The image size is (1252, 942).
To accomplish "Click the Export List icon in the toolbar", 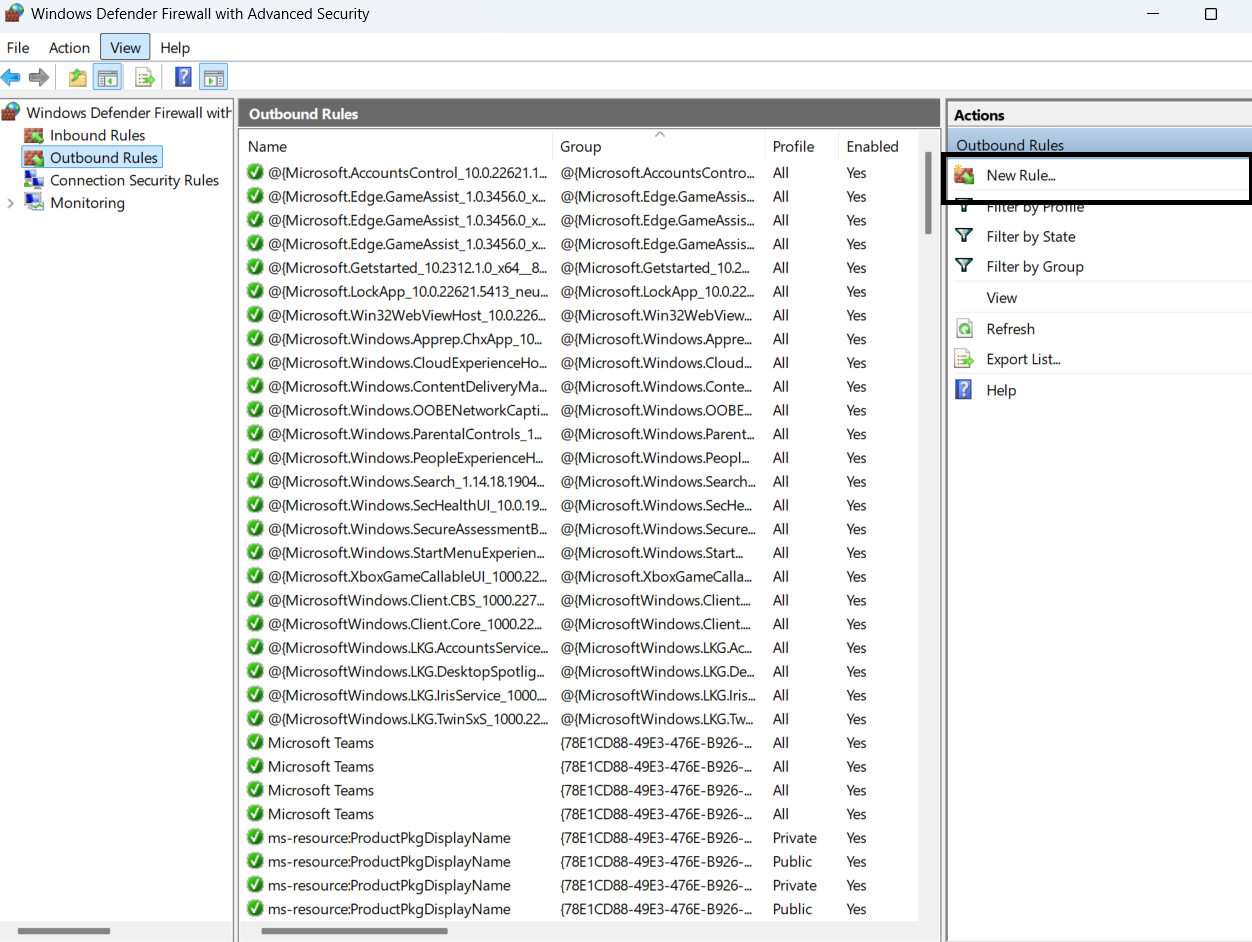I will tap(145, 77).
